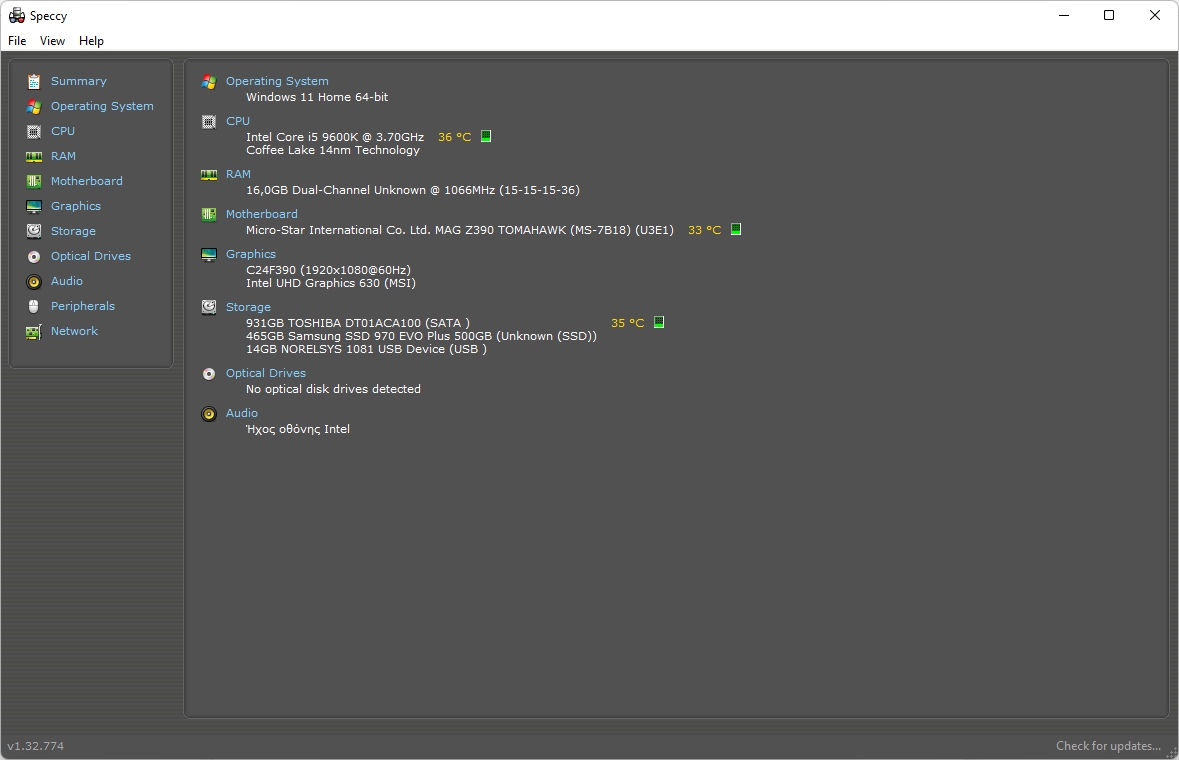Image resolution: width=1179 pixels, height=760 pixels.
Task: Open the Storage section heading link
Action: point(248,307)
